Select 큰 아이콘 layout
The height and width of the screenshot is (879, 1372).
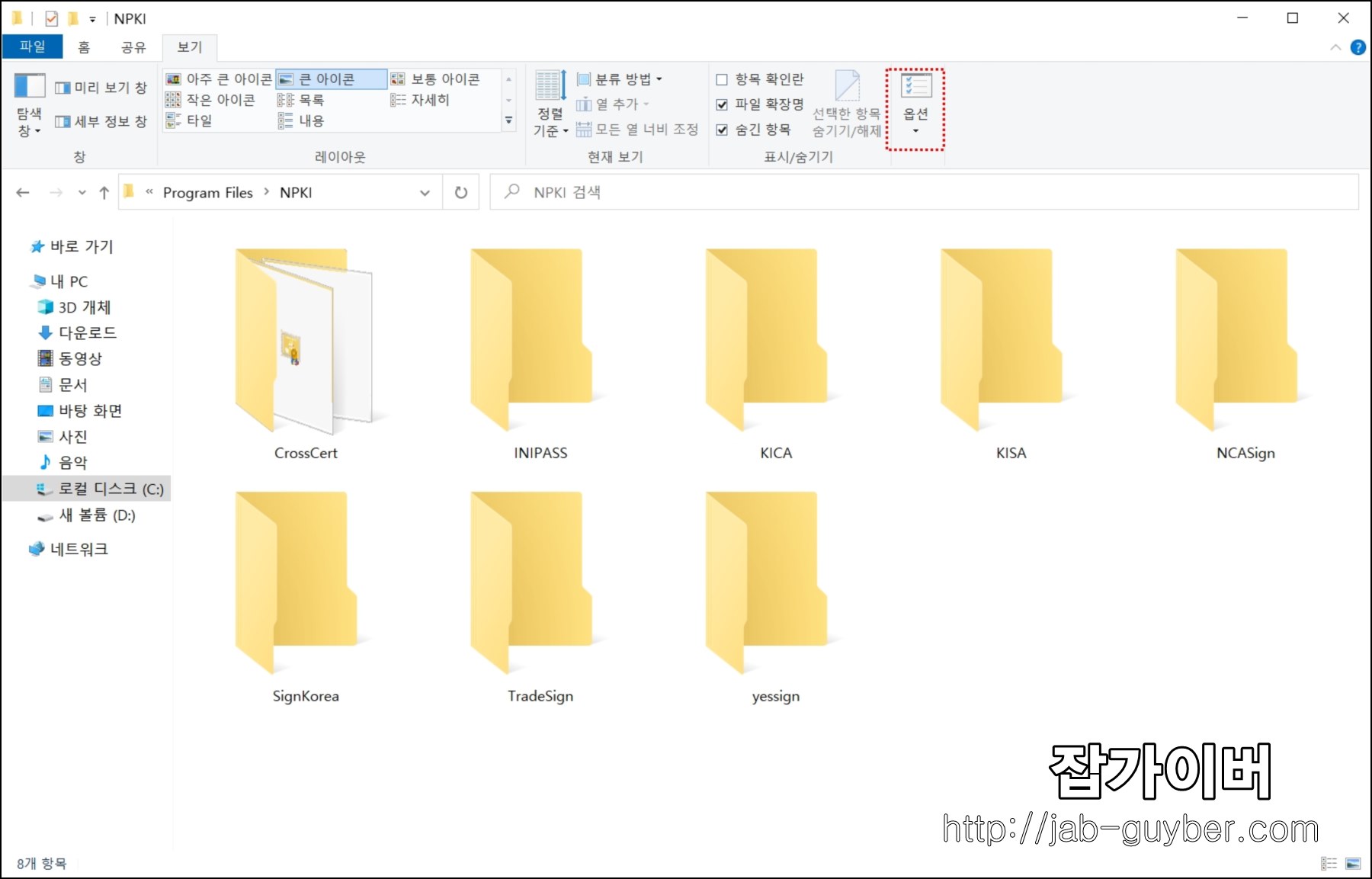click(x=331, y=79)
